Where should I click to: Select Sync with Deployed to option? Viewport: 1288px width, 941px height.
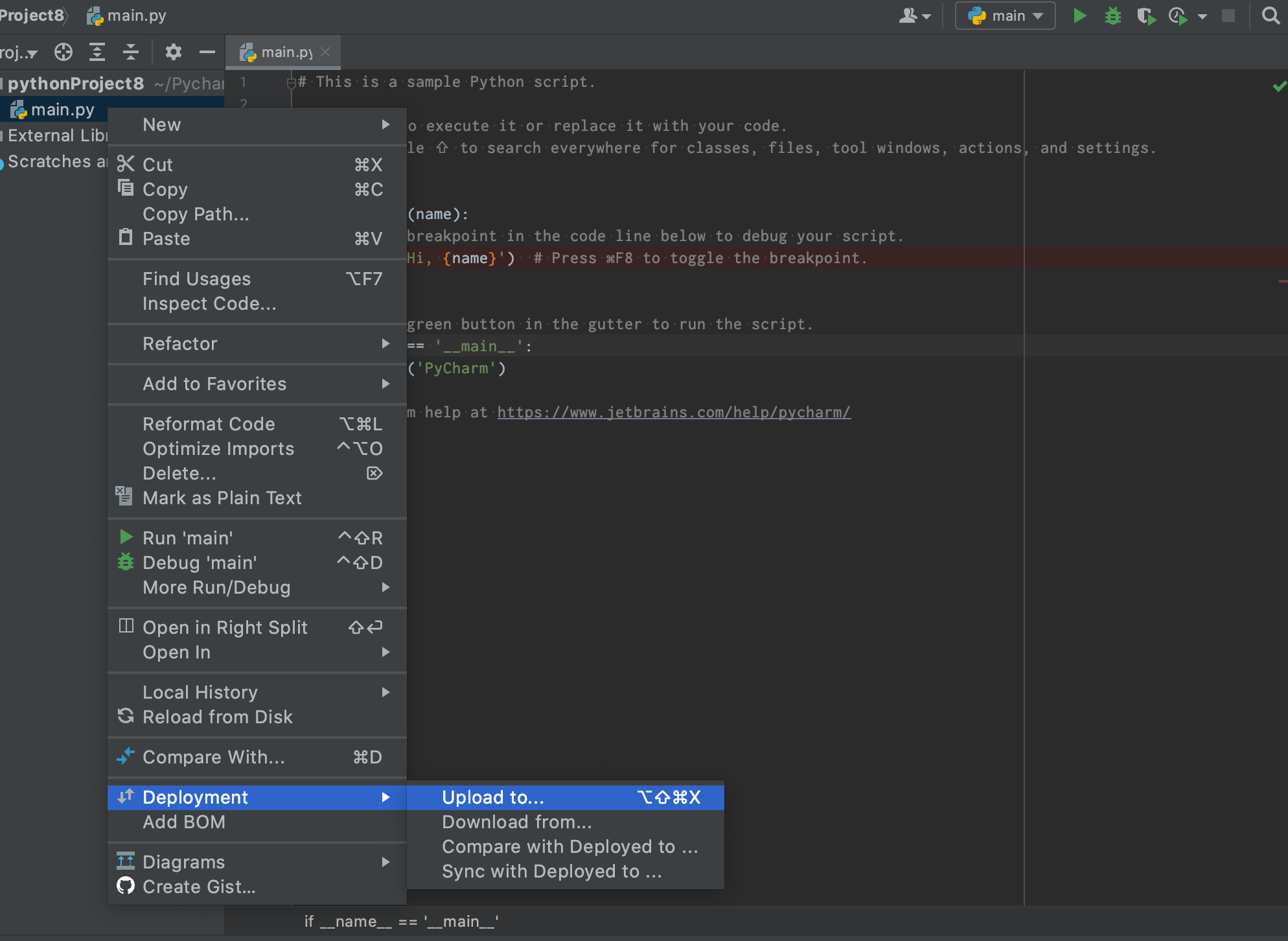pos(551,871)
